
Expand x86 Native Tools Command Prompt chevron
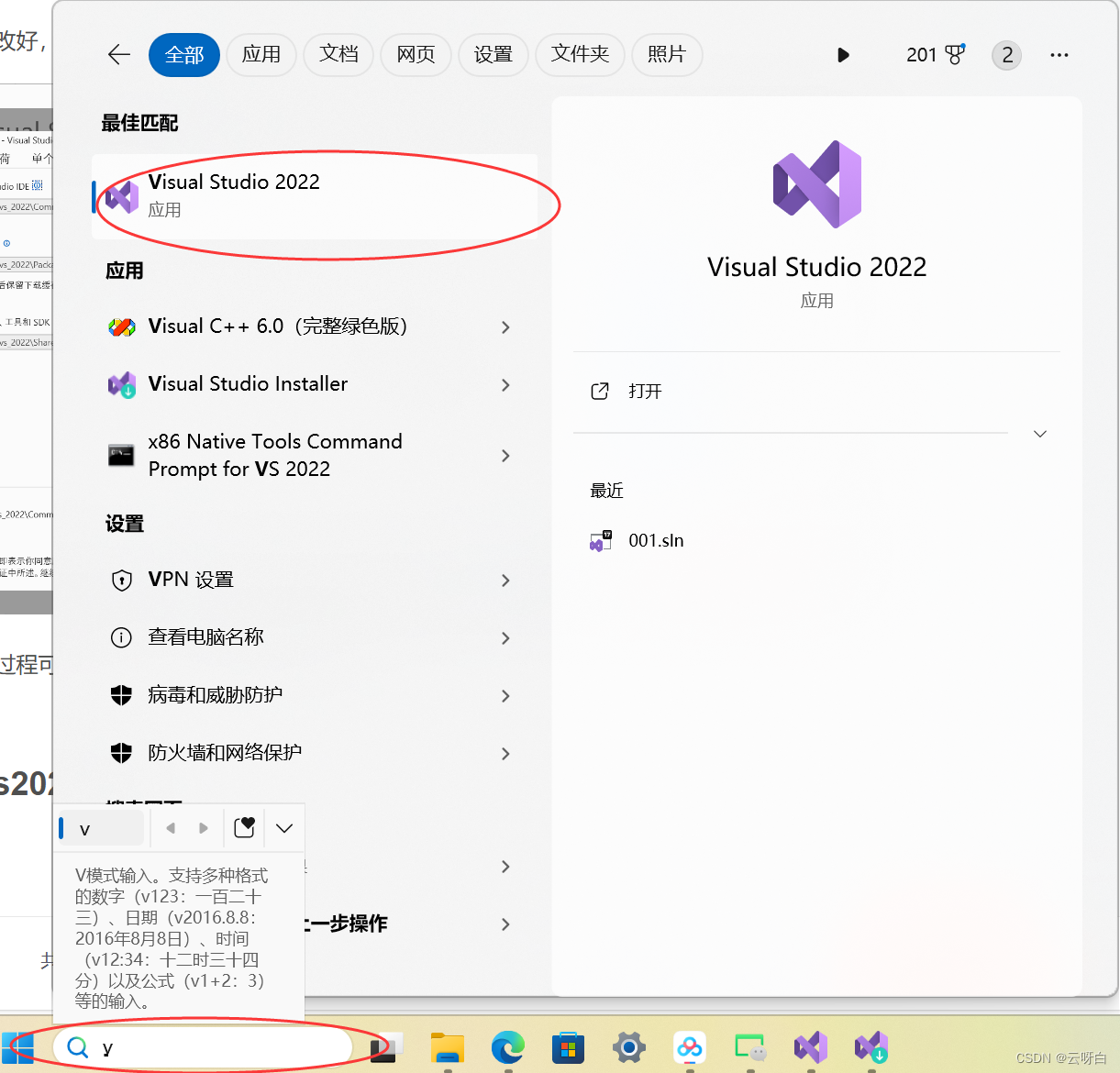tap(505, 456)
